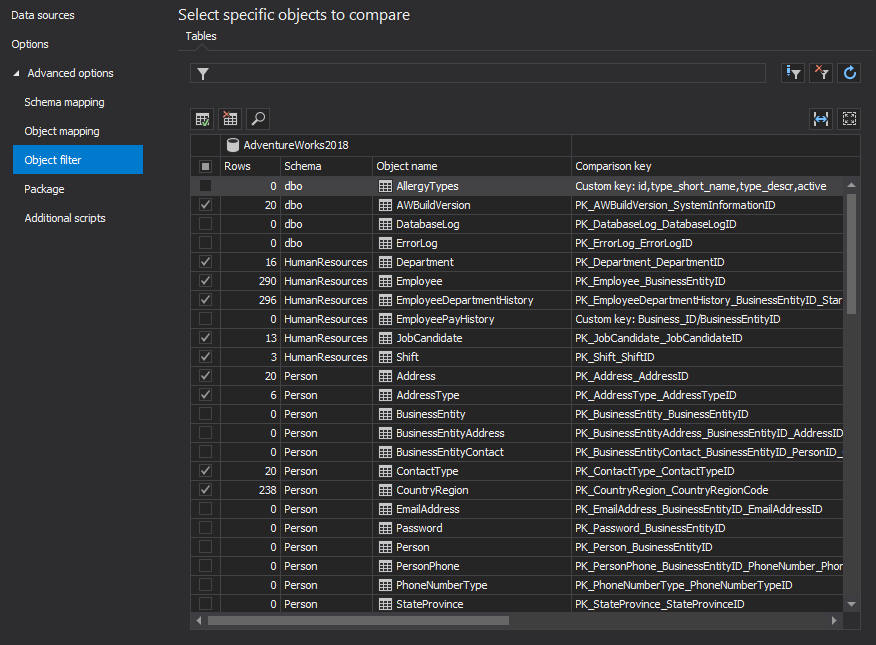Toggle the header select-all checkbox
The width and height of the screenshot is (876, 645).
(x=205, y=166)
